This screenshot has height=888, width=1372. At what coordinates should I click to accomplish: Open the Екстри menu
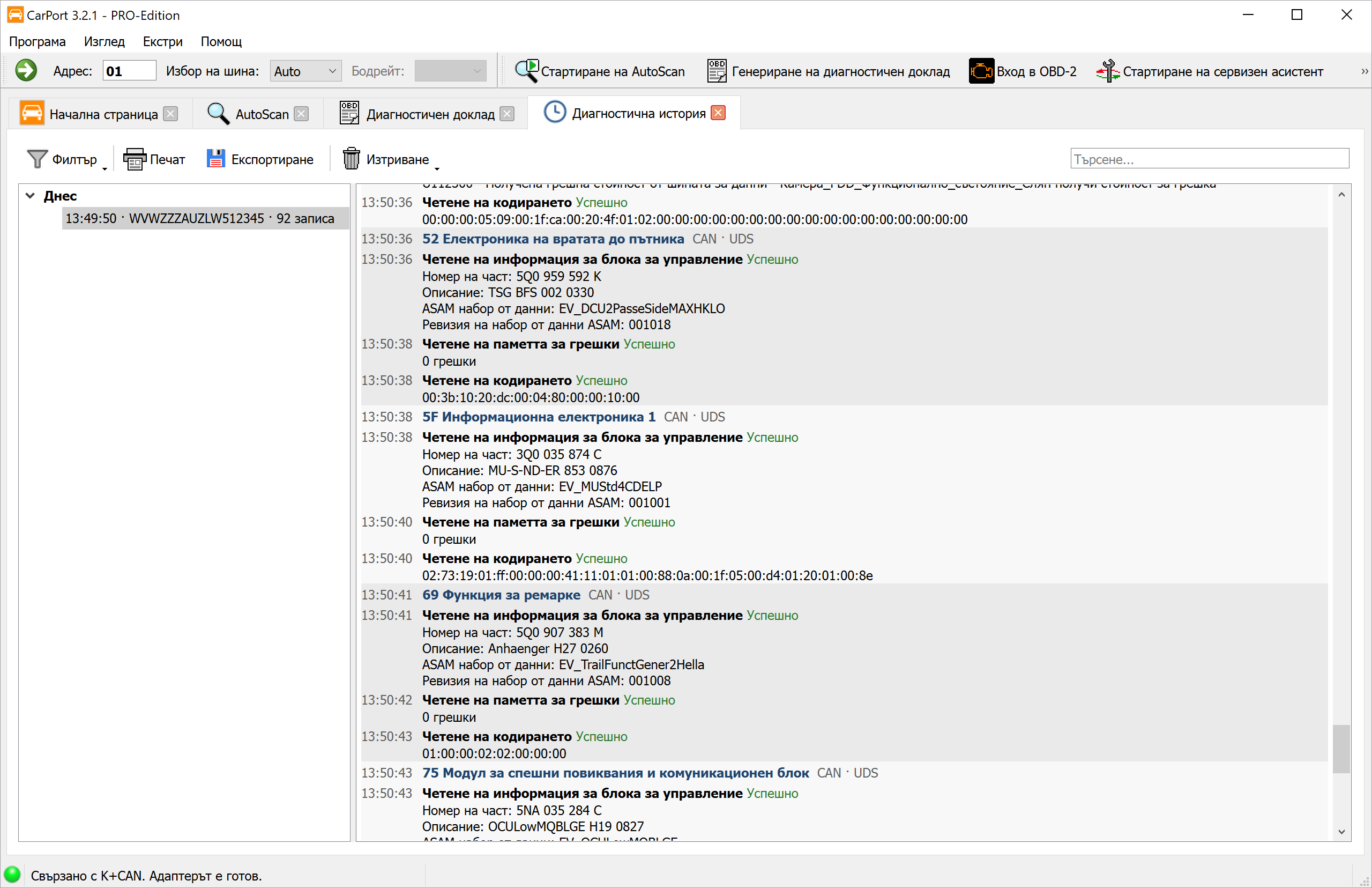coord(162,41)
